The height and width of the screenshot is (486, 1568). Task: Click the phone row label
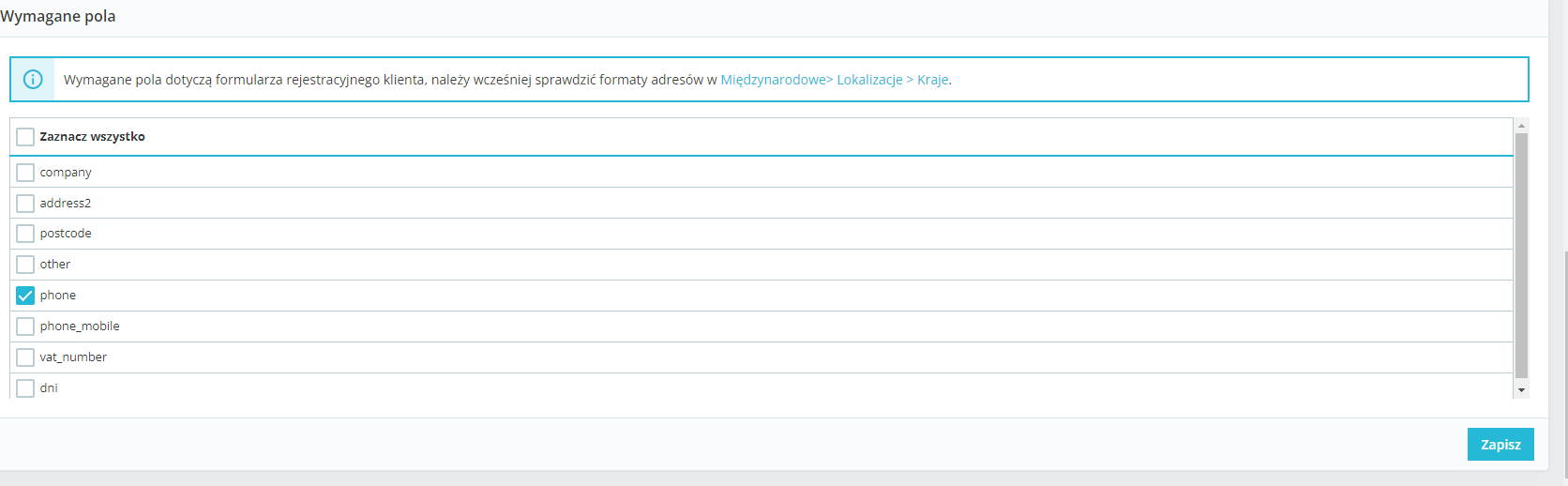tap(58, 296)
